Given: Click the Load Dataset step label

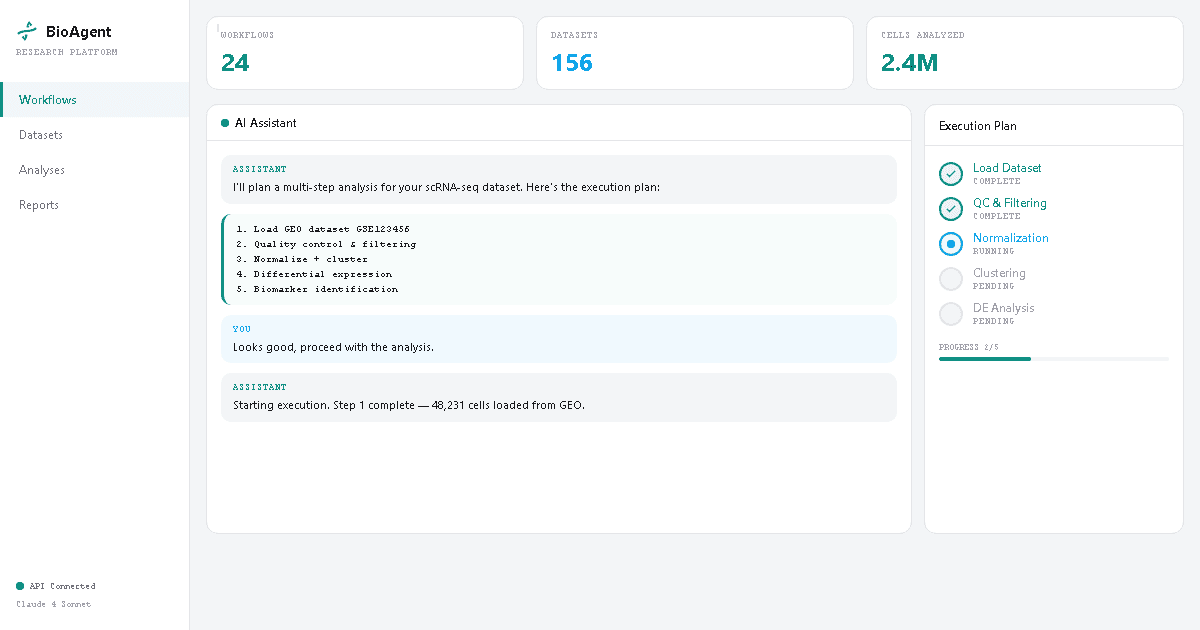Looking at the screenshot, I should click(1006, 167).
